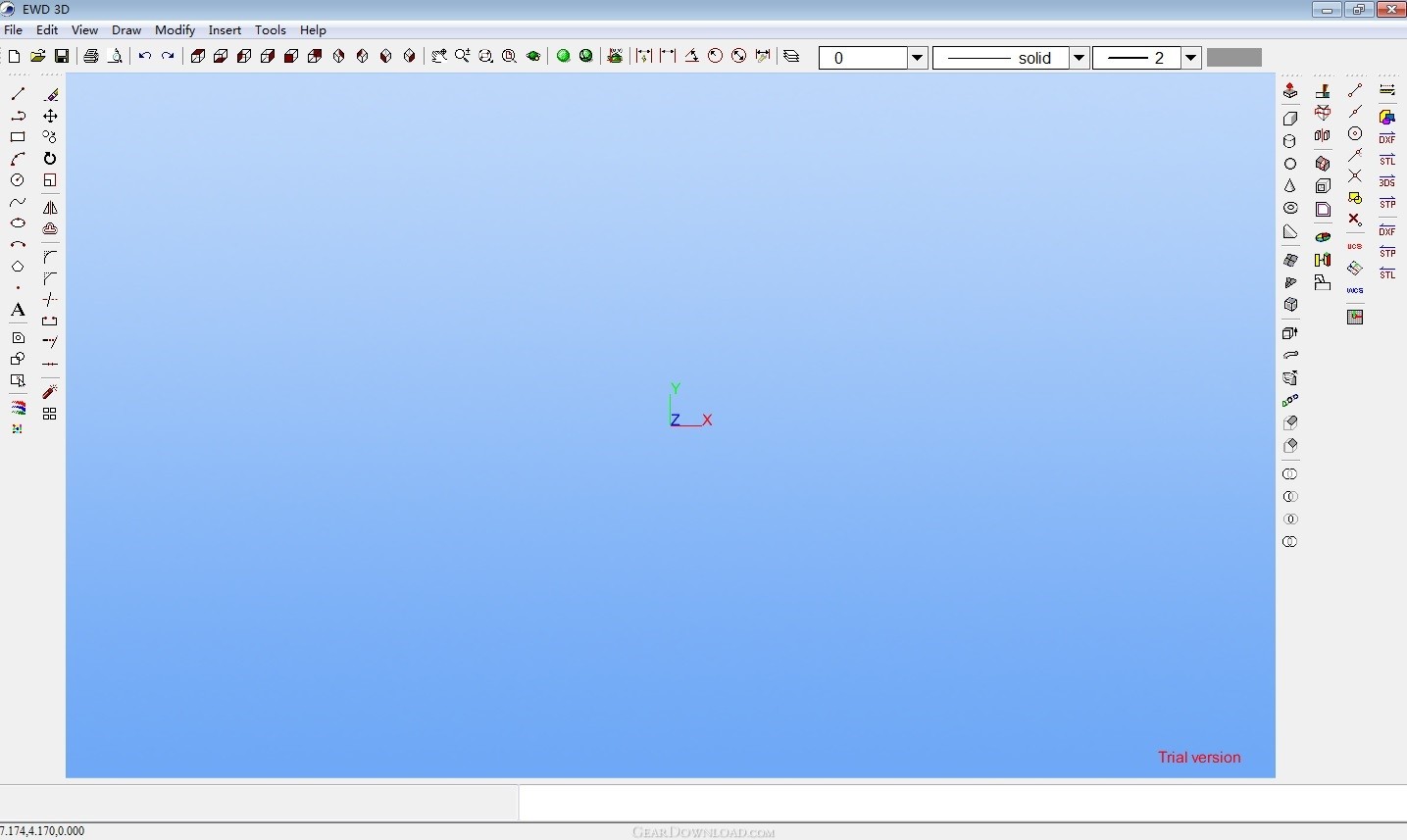Open the Edit menu
1407x840 pixels.
[47, 30]
